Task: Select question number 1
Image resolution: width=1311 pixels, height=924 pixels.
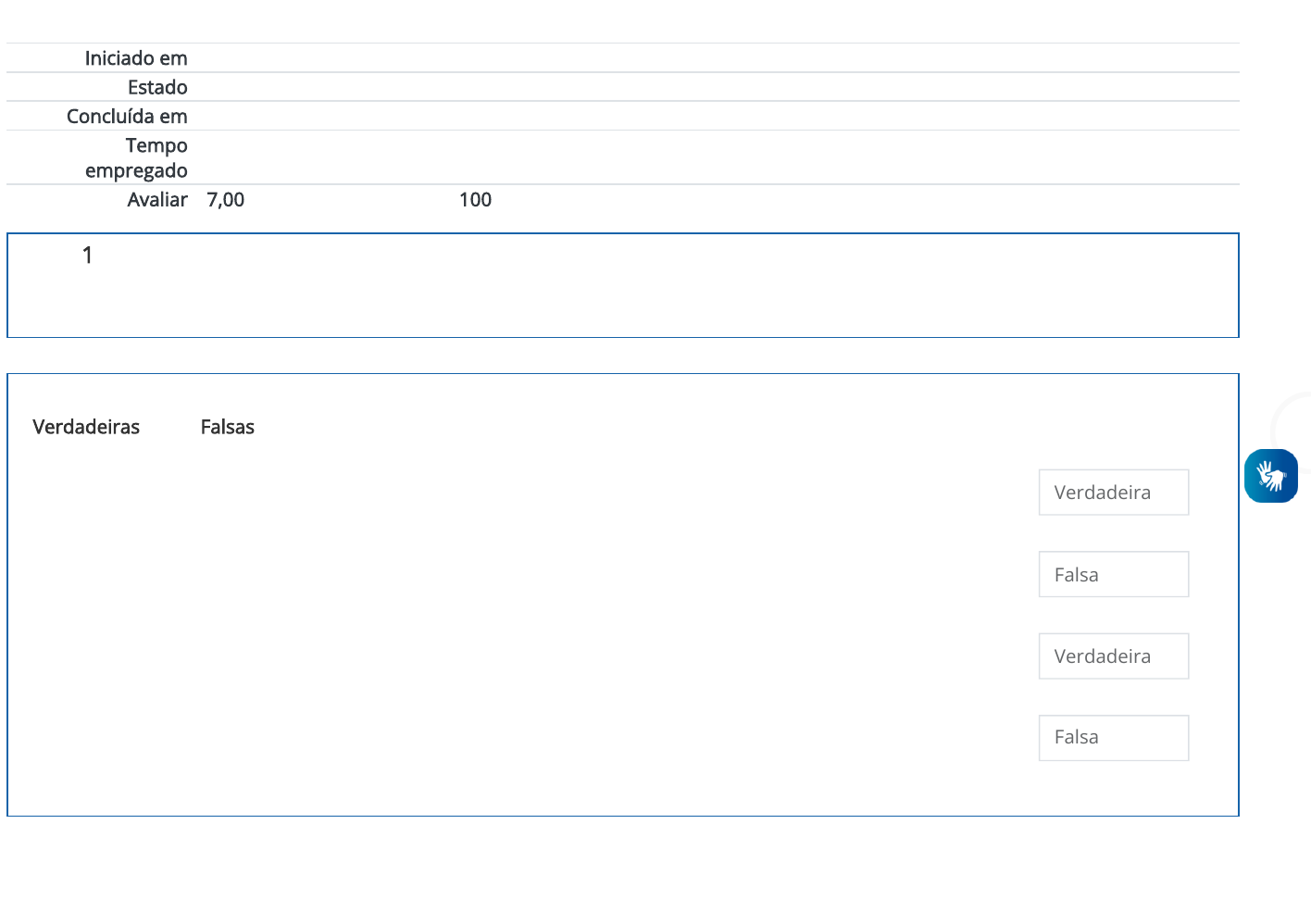Action: [88, 256]
